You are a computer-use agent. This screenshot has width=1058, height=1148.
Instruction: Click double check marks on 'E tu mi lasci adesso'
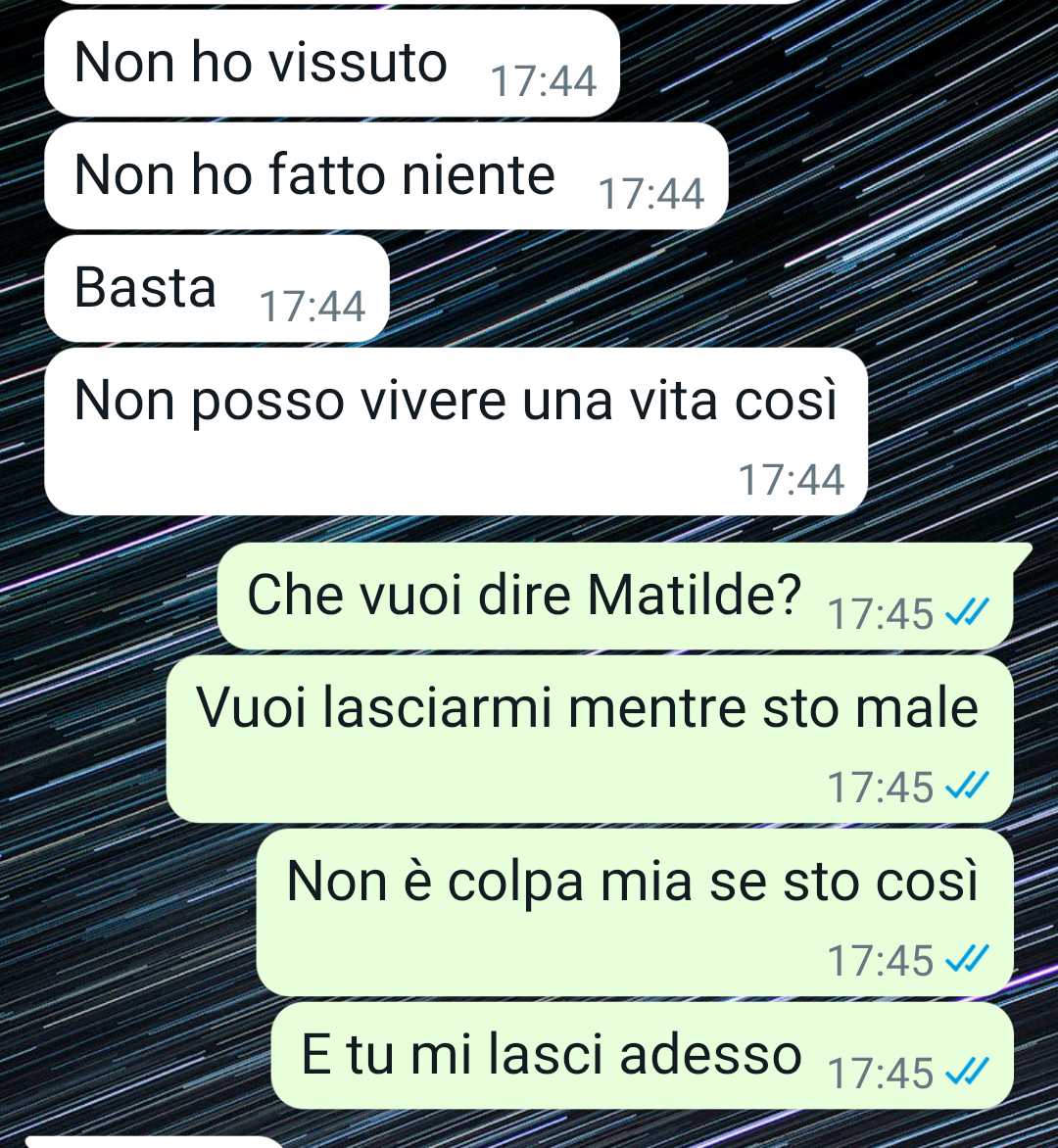tap(967, 1073)
